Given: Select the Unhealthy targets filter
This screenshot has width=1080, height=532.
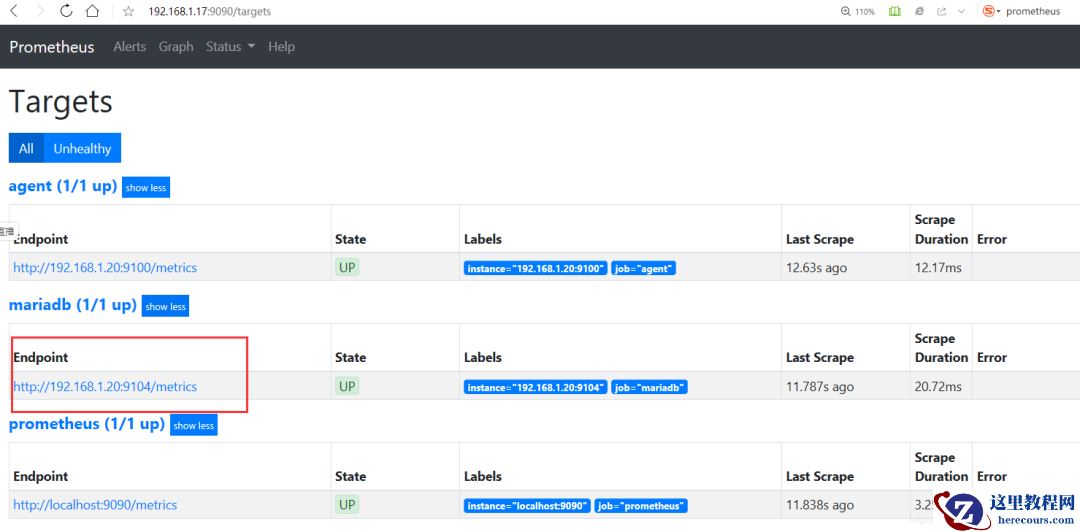Looking at the screenshot, I should [x=82, y=148].
